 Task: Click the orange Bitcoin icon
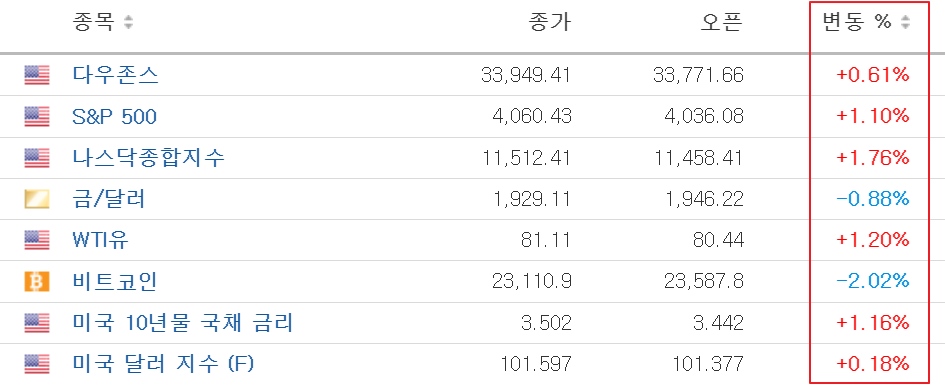pos(37,282)
